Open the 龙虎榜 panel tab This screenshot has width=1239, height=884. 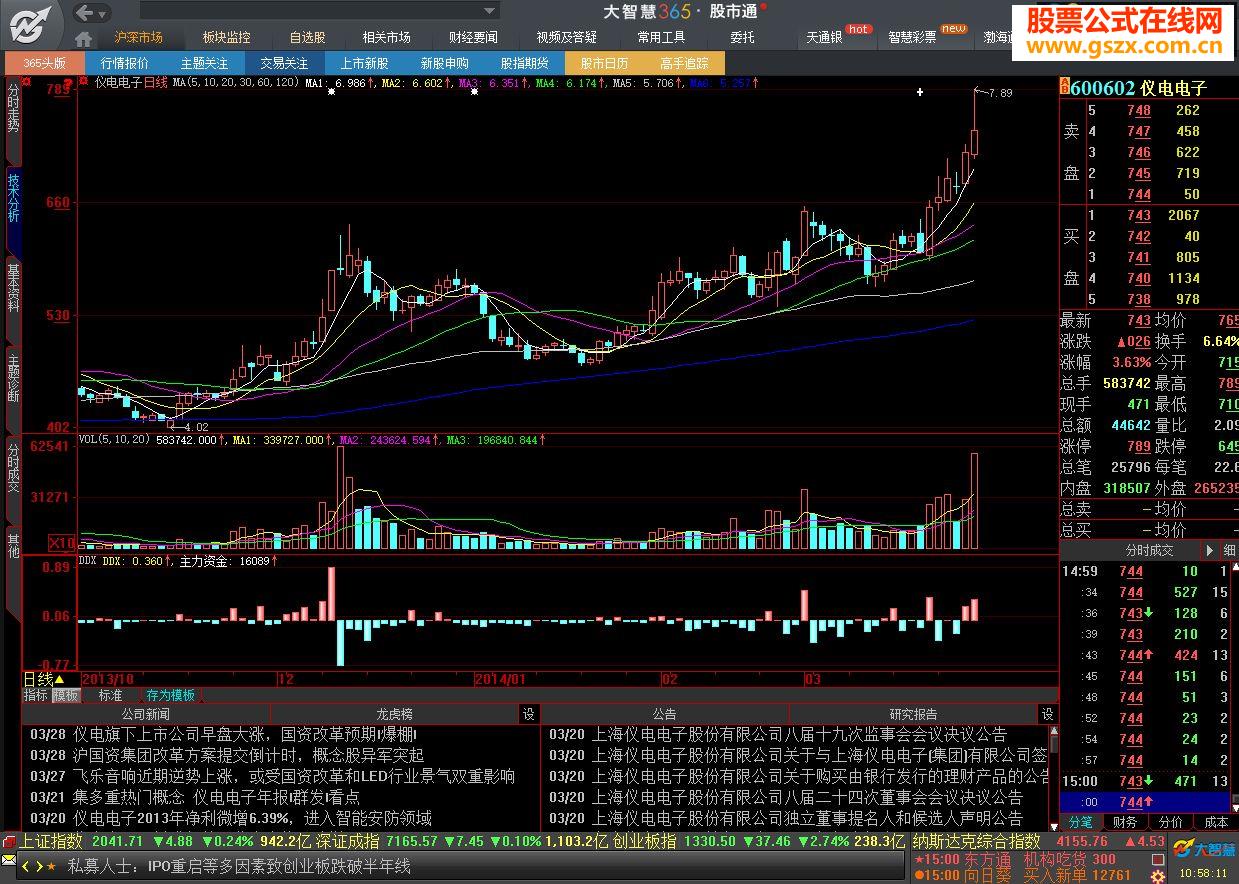tap(394, 714)
